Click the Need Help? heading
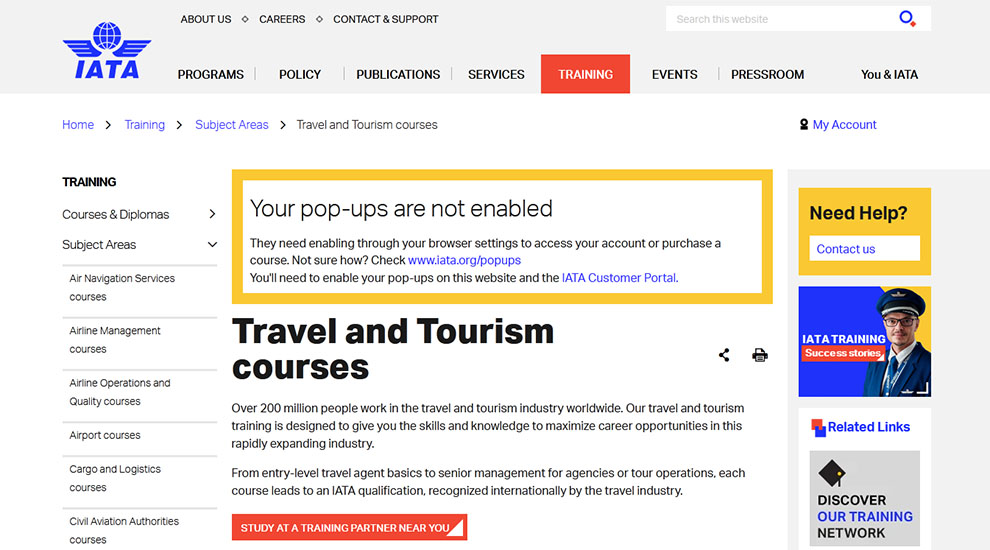The height and width of the screenshot is (550, 990). [x=858, y=213]
